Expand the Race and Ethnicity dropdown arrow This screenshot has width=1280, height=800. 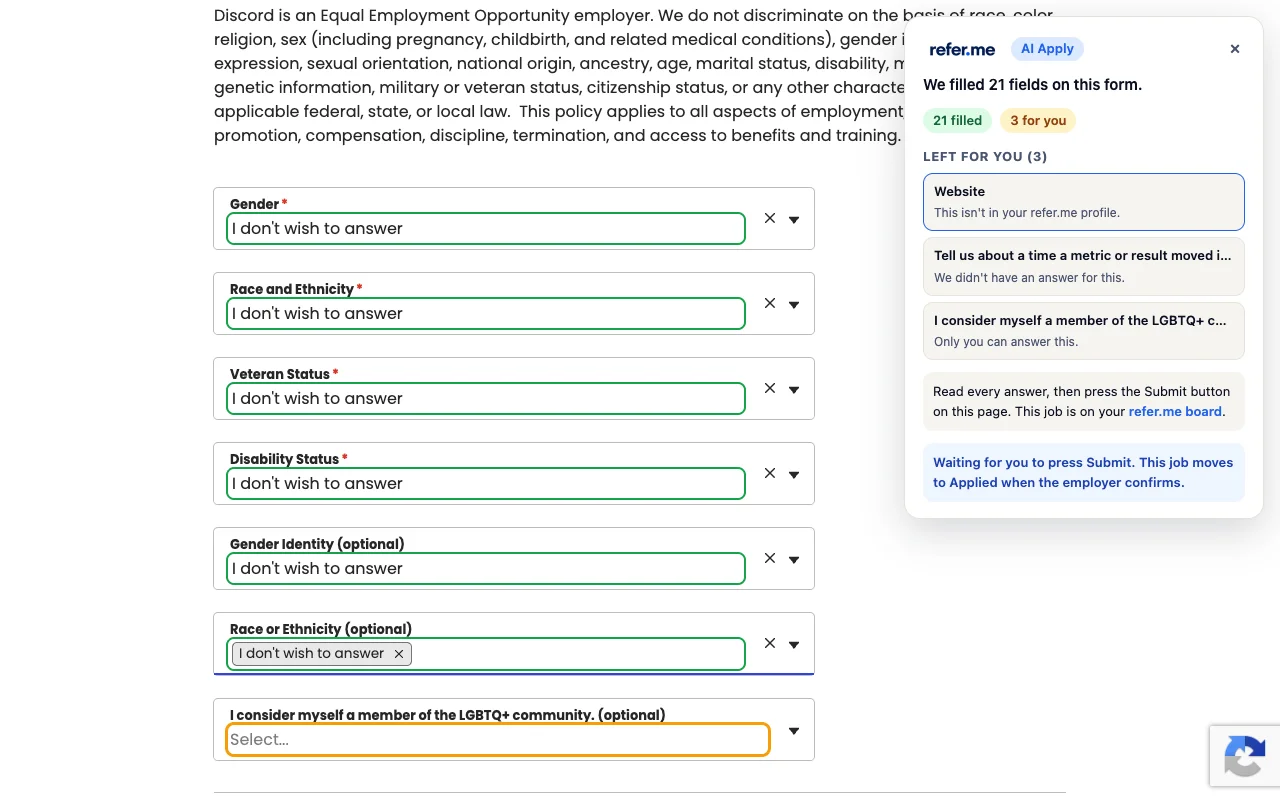click(x=794, y=304)
